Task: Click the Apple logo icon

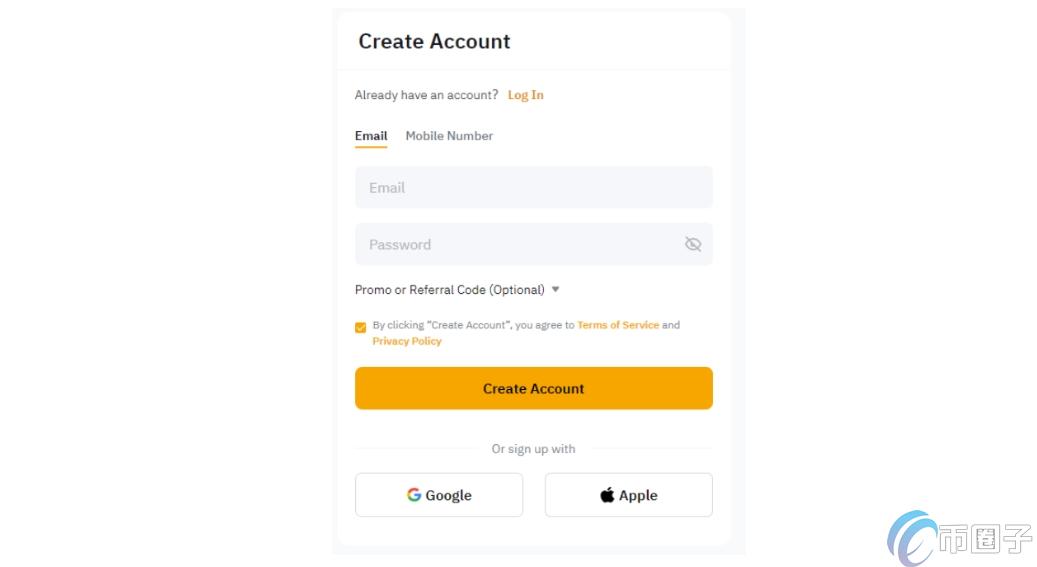Action: point(607,495)
